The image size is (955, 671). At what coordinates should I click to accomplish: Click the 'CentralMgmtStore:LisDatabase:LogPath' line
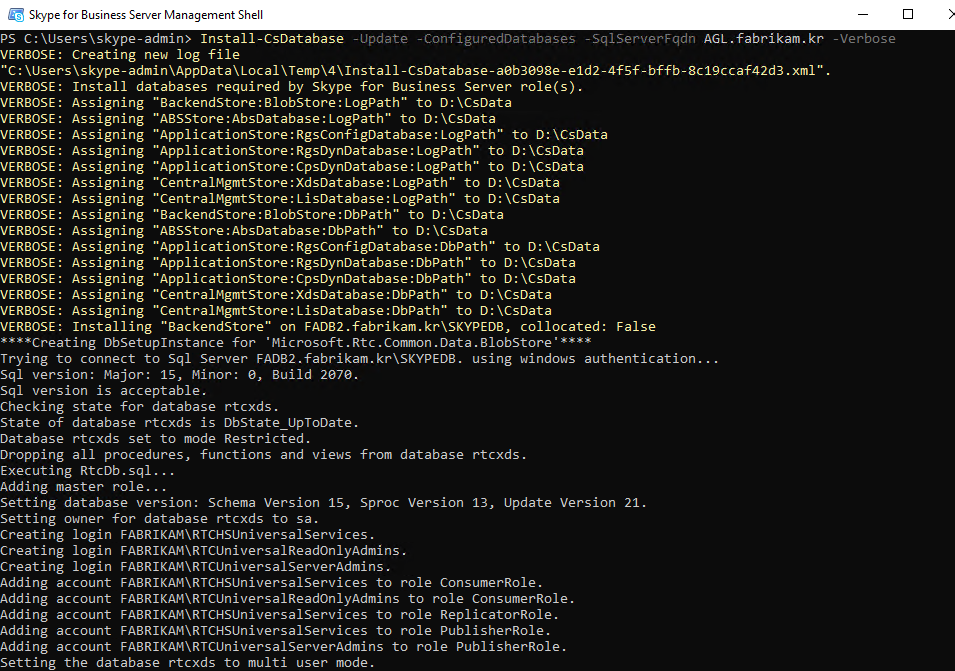[280, 198]
